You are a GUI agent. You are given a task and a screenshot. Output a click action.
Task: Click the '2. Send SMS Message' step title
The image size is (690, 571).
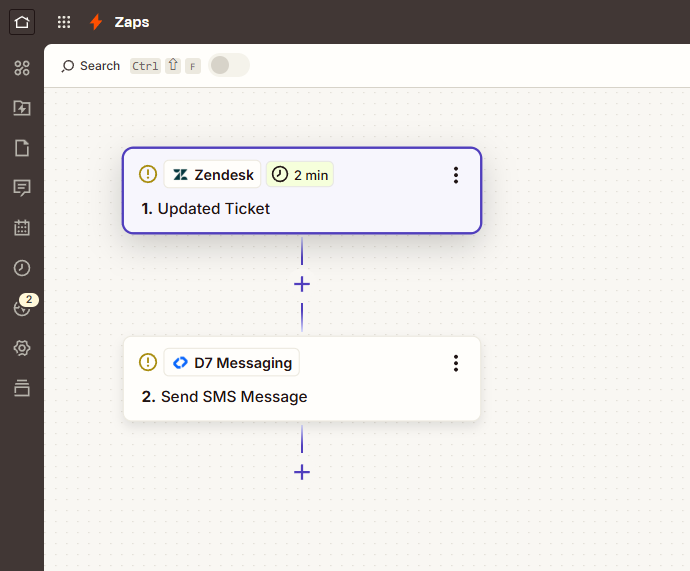click(x=224, y=397)
